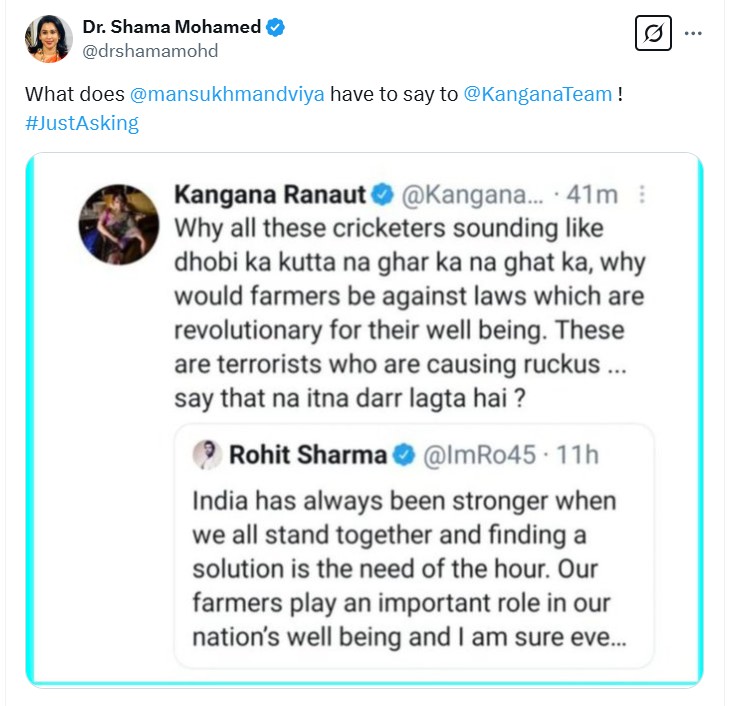Click the vertical three-dot menu in Kangana's tweet
The image size is (742, 706).
click(x=641, y=194)
